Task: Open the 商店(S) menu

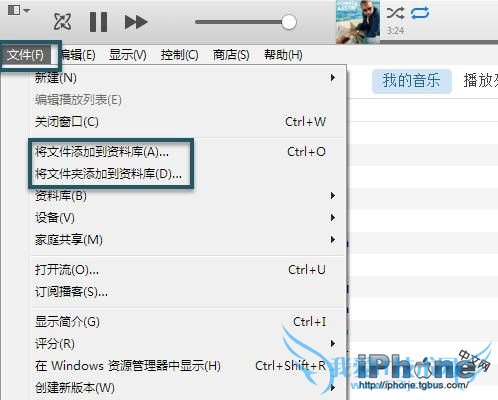Action: click(x=231, y=55)
